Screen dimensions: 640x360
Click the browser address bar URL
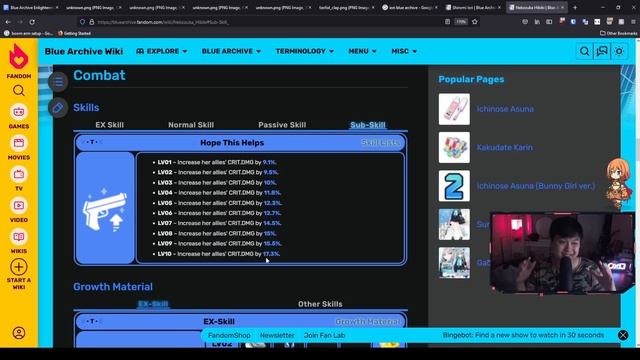click(163, 22)
